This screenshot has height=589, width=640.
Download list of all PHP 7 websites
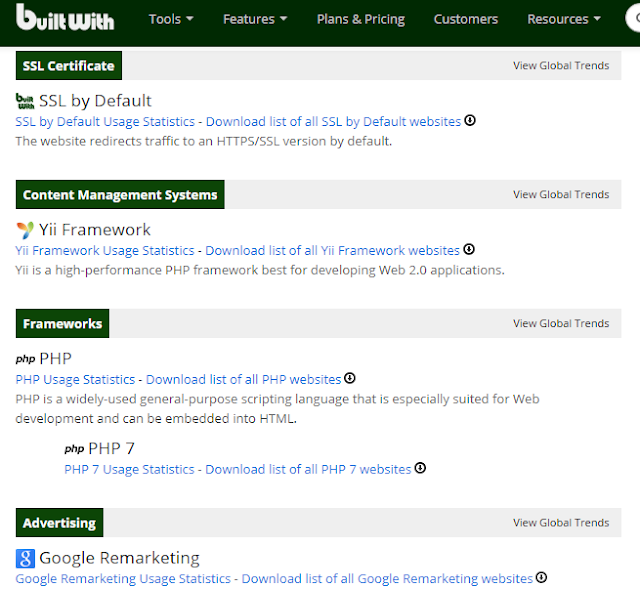[308, 469]
